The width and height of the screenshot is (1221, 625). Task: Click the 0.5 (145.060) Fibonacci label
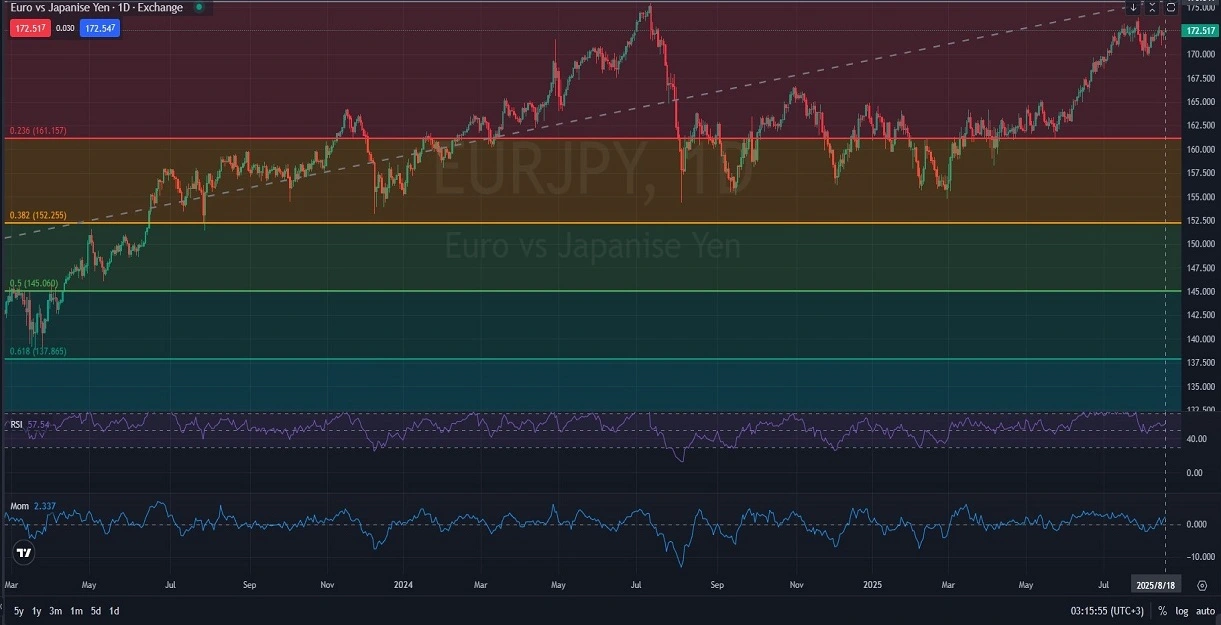tap(33, 284)
